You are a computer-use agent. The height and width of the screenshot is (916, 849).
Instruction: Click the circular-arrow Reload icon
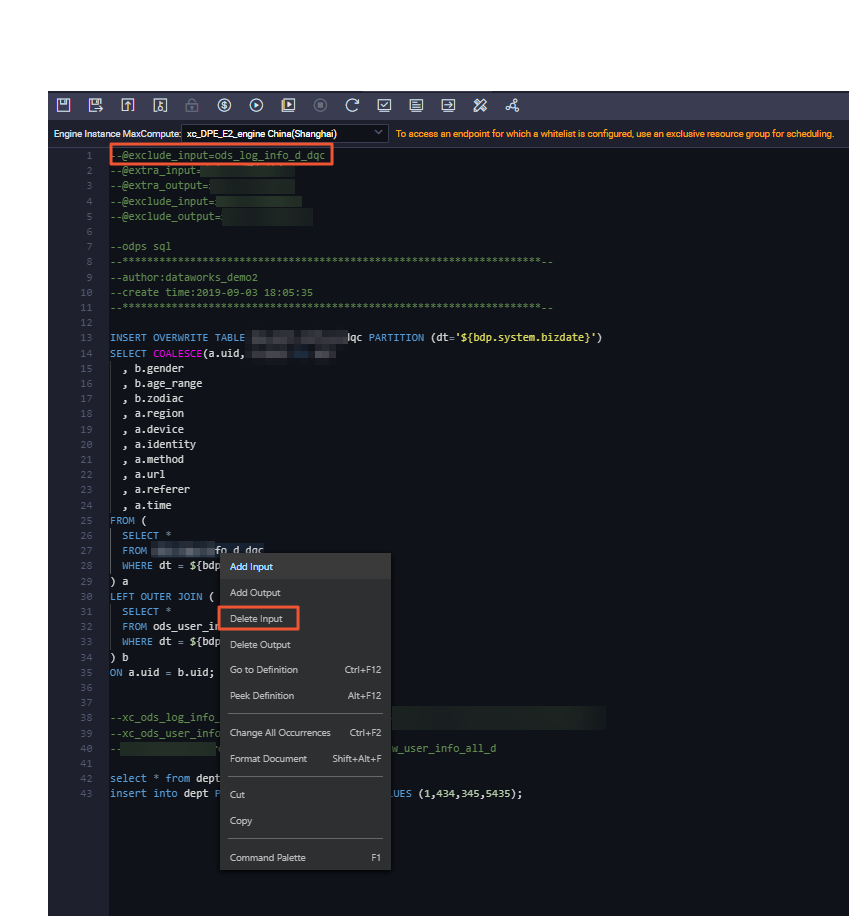coord(352,105)
